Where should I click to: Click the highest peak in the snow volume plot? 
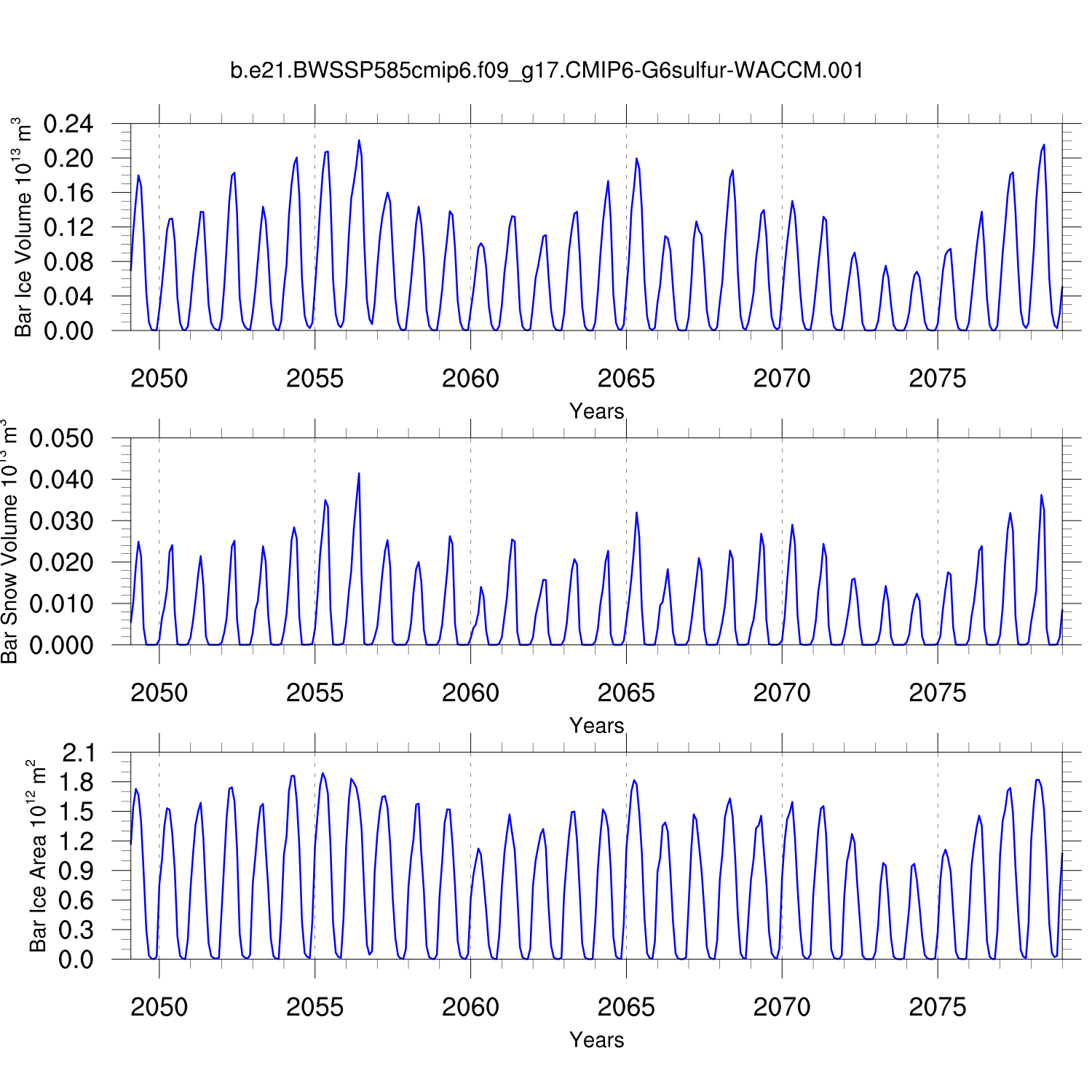(359, 474)
